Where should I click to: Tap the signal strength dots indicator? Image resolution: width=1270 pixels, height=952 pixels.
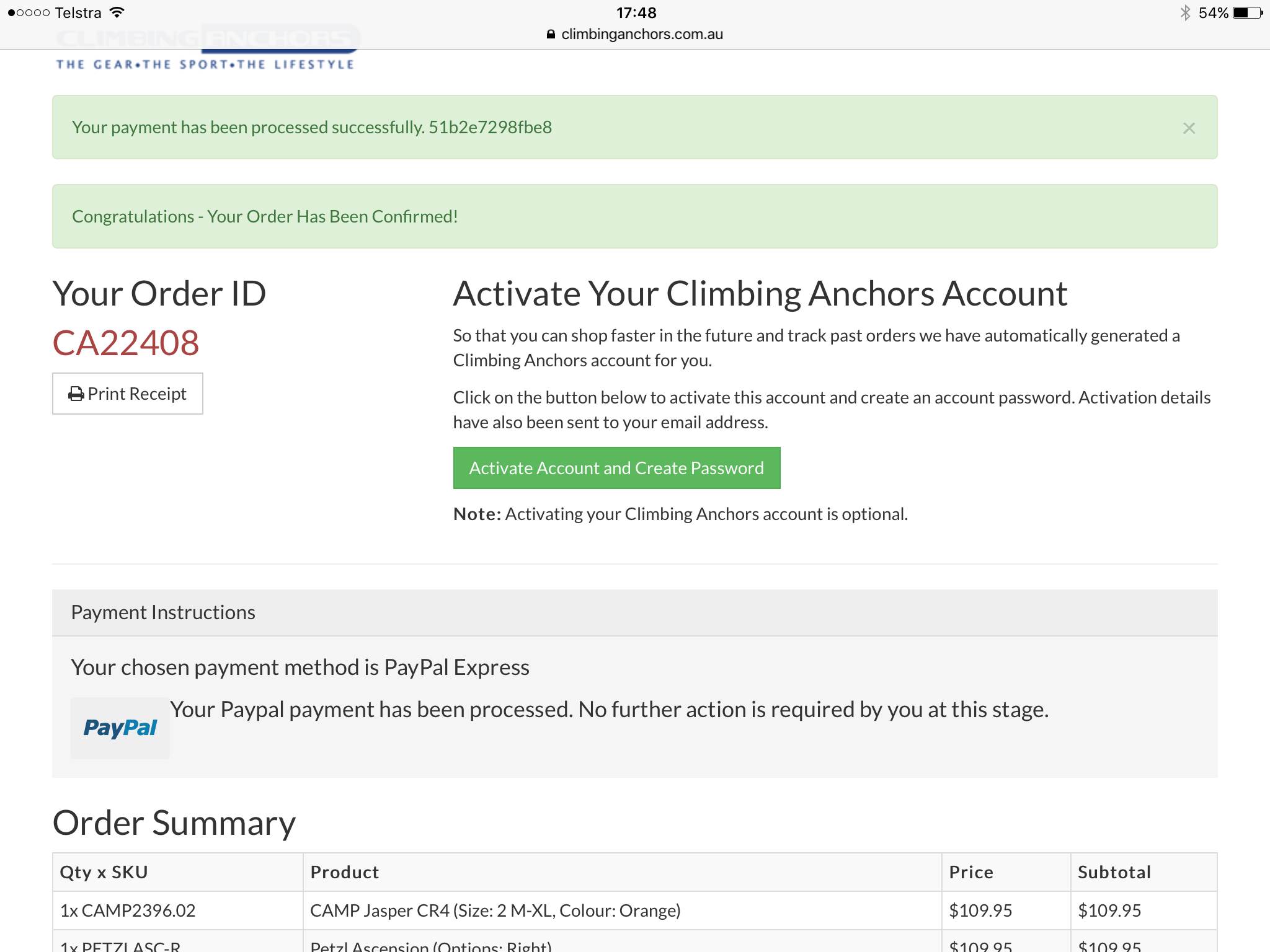point(29,12)
